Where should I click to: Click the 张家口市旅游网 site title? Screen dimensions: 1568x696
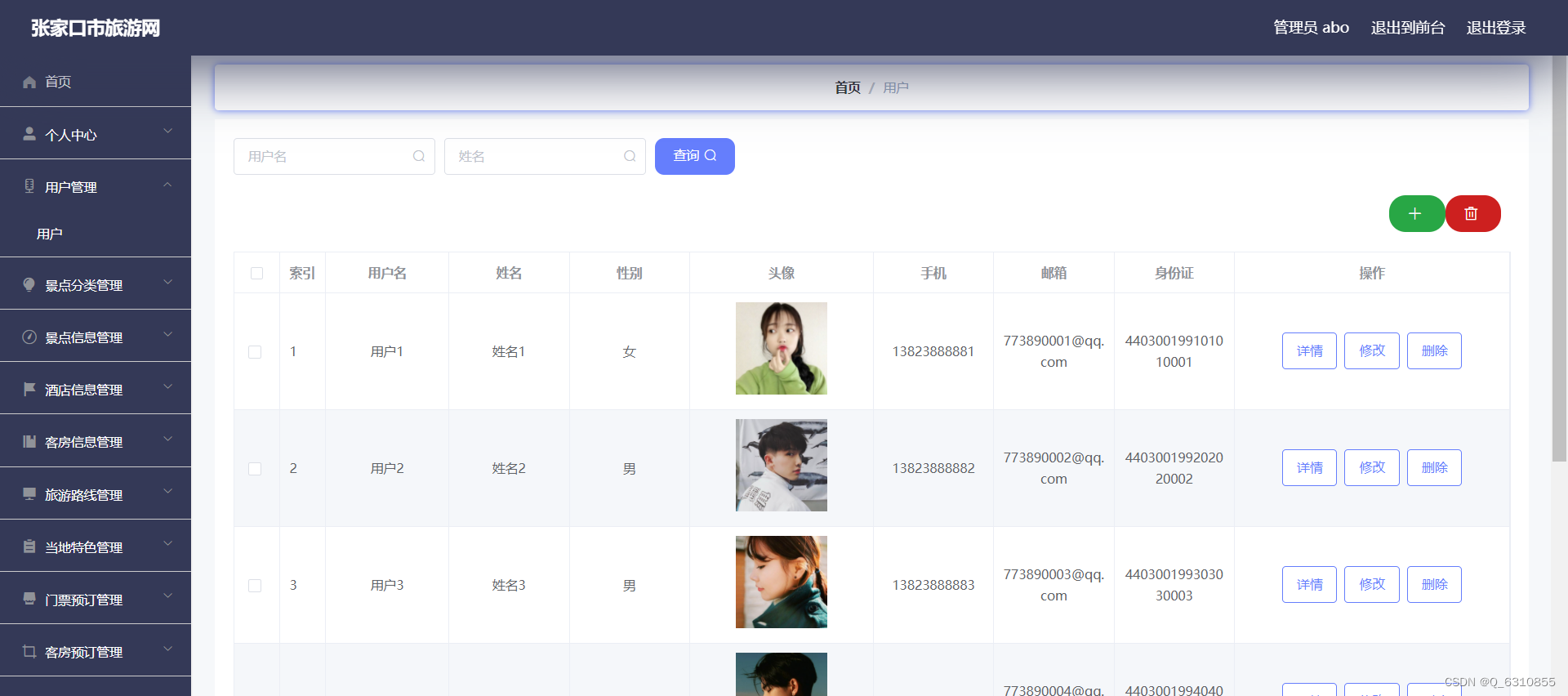96,28
